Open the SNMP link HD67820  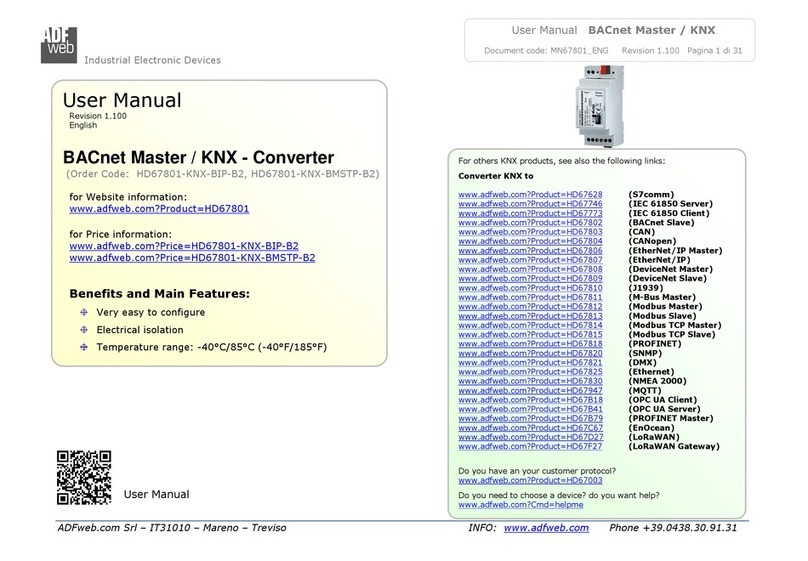tap(530, 353)
